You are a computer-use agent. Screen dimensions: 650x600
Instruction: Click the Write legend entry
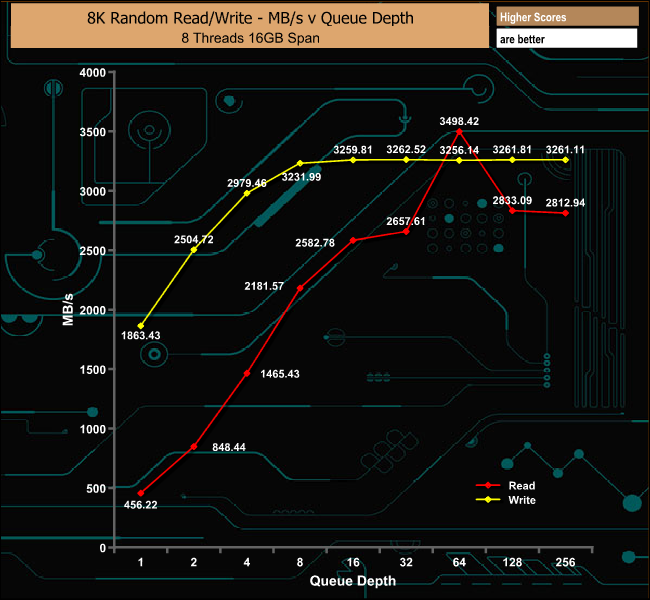[x=506, y=500]
